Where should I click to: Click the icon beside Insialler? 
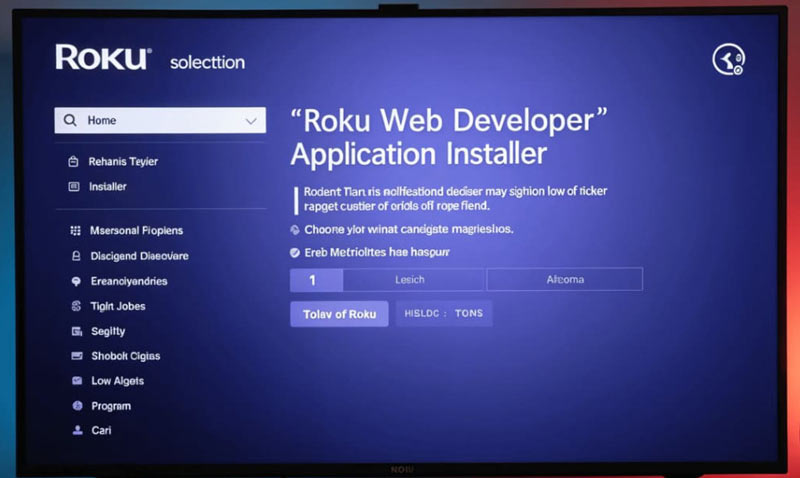[74, 187]
